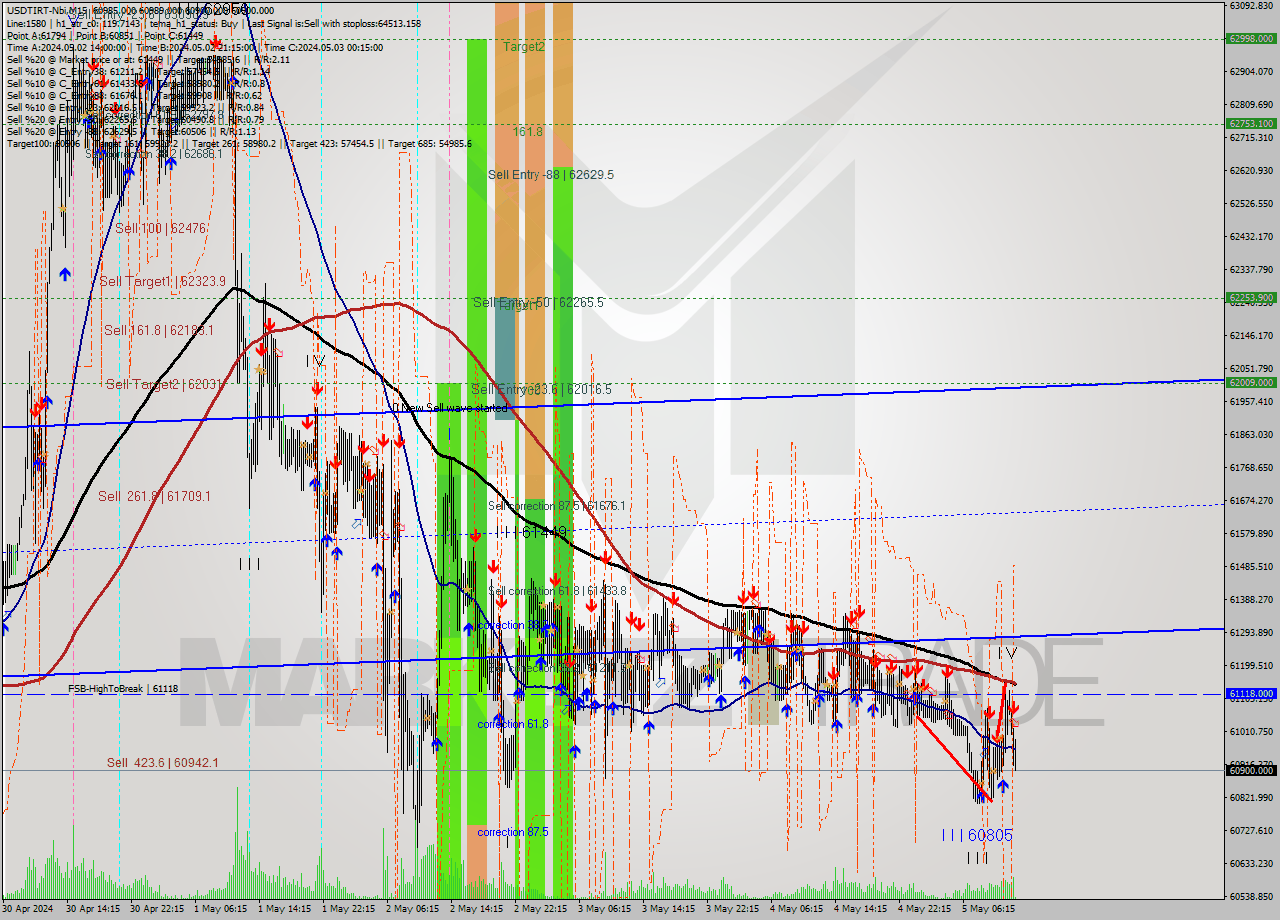Select the highlighted 61118.000 current price tag

1253,692
